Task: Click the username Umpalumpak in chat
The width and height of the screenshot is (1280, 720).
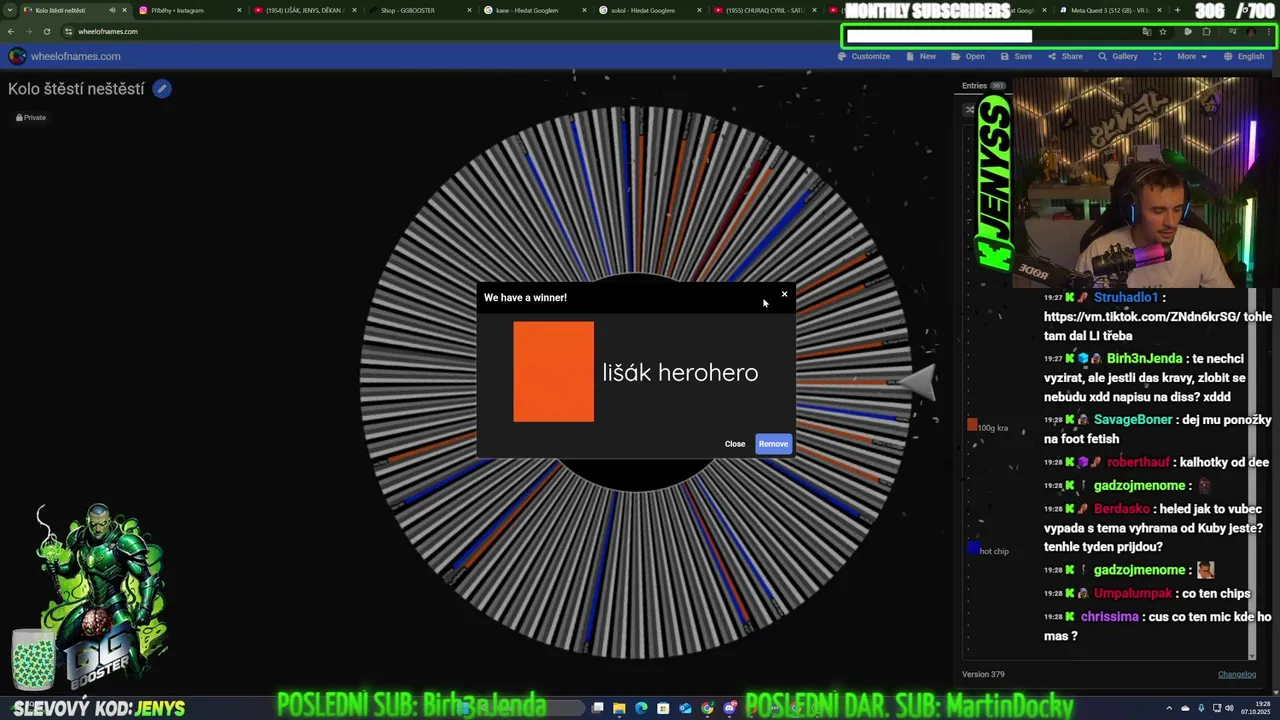Action: click(1133, 594)
